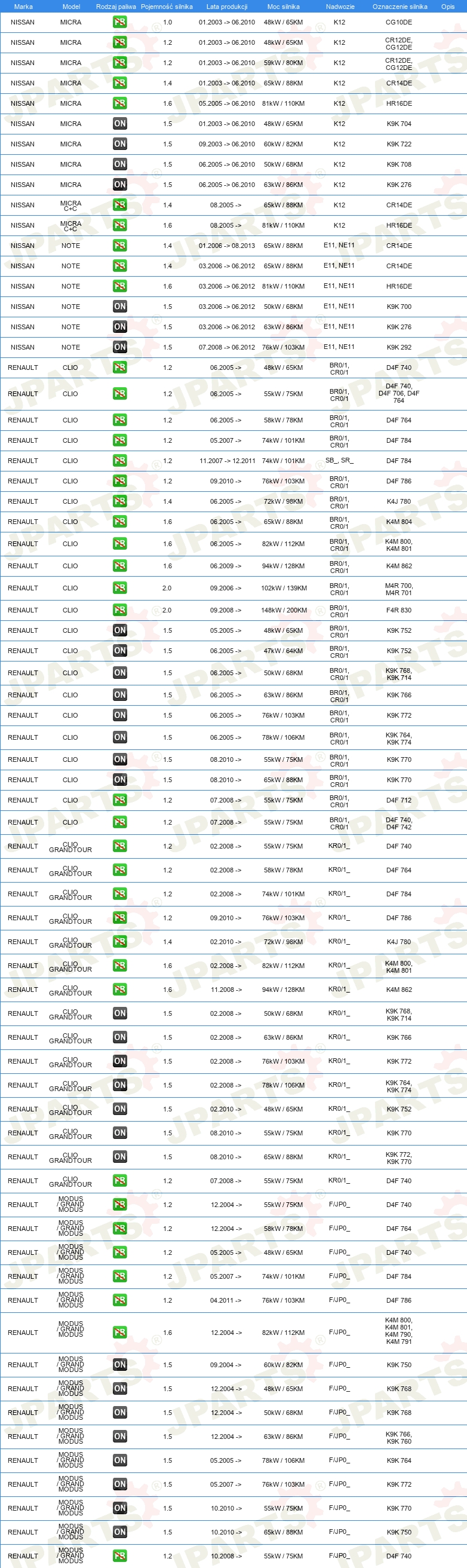This screenshot has height=1568, width=467.
Task: Click diesel fuel icon in K9K 722 row
Action: (x=120, y=143)
